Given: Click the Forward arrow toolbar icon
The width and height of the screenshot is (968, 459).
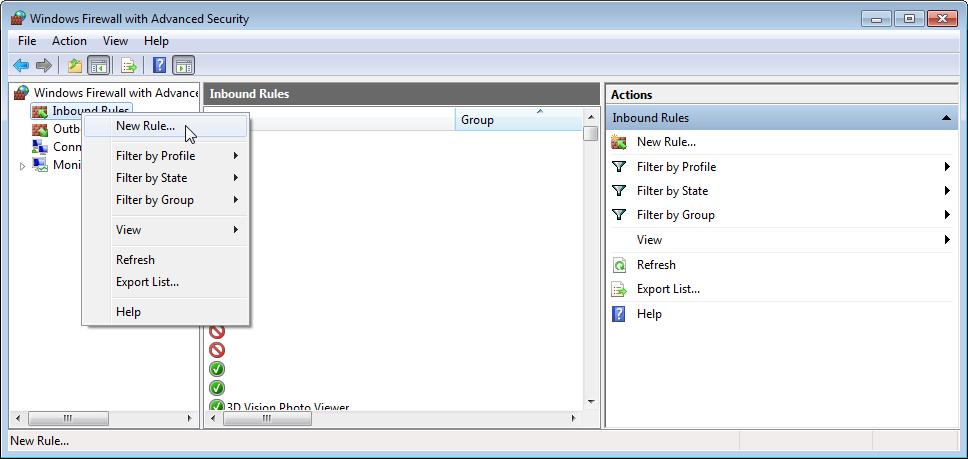Looking at the screenshot, I should coord(43,65).
